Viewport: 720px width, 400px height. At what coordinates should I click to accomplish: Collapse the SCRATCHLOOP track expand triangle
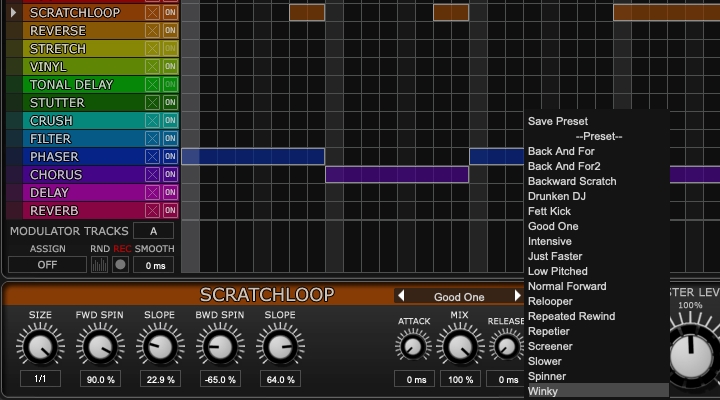point(13,12)
